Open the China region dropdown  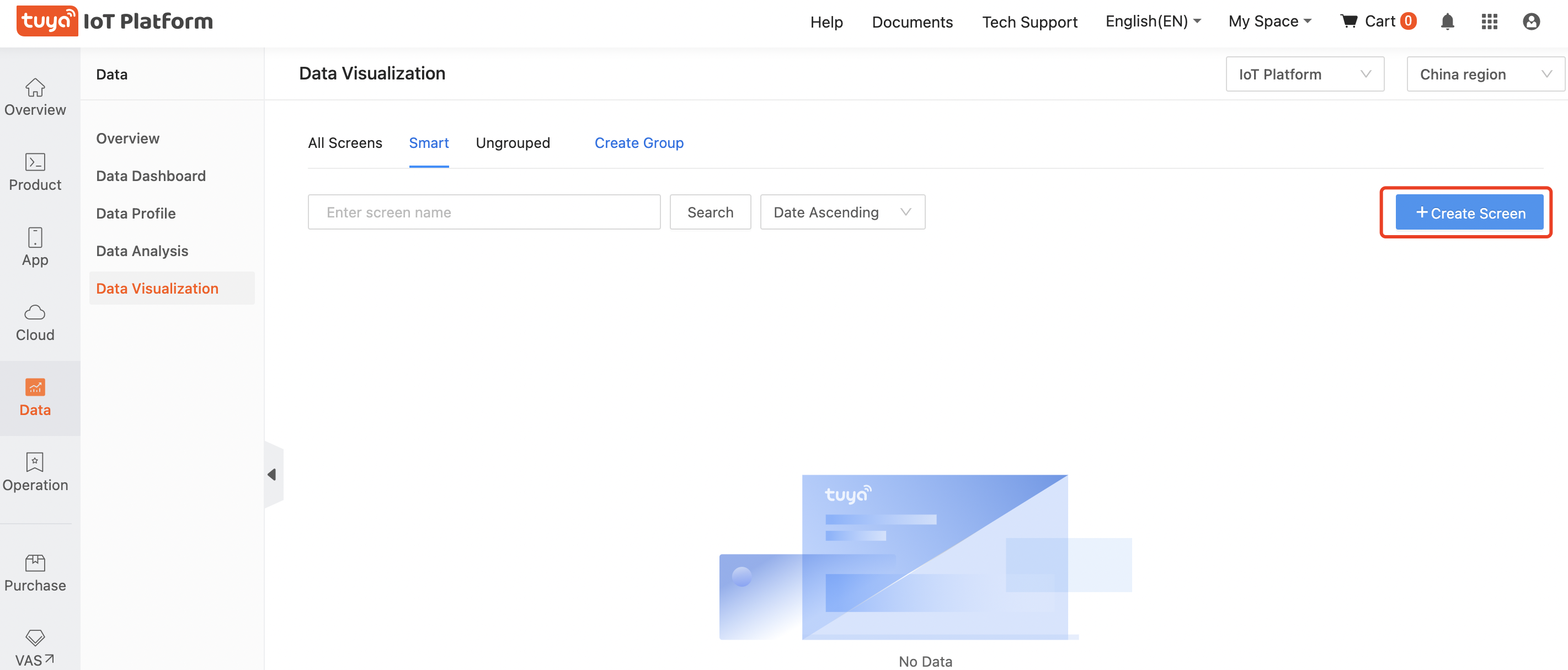click(1485, 75)
